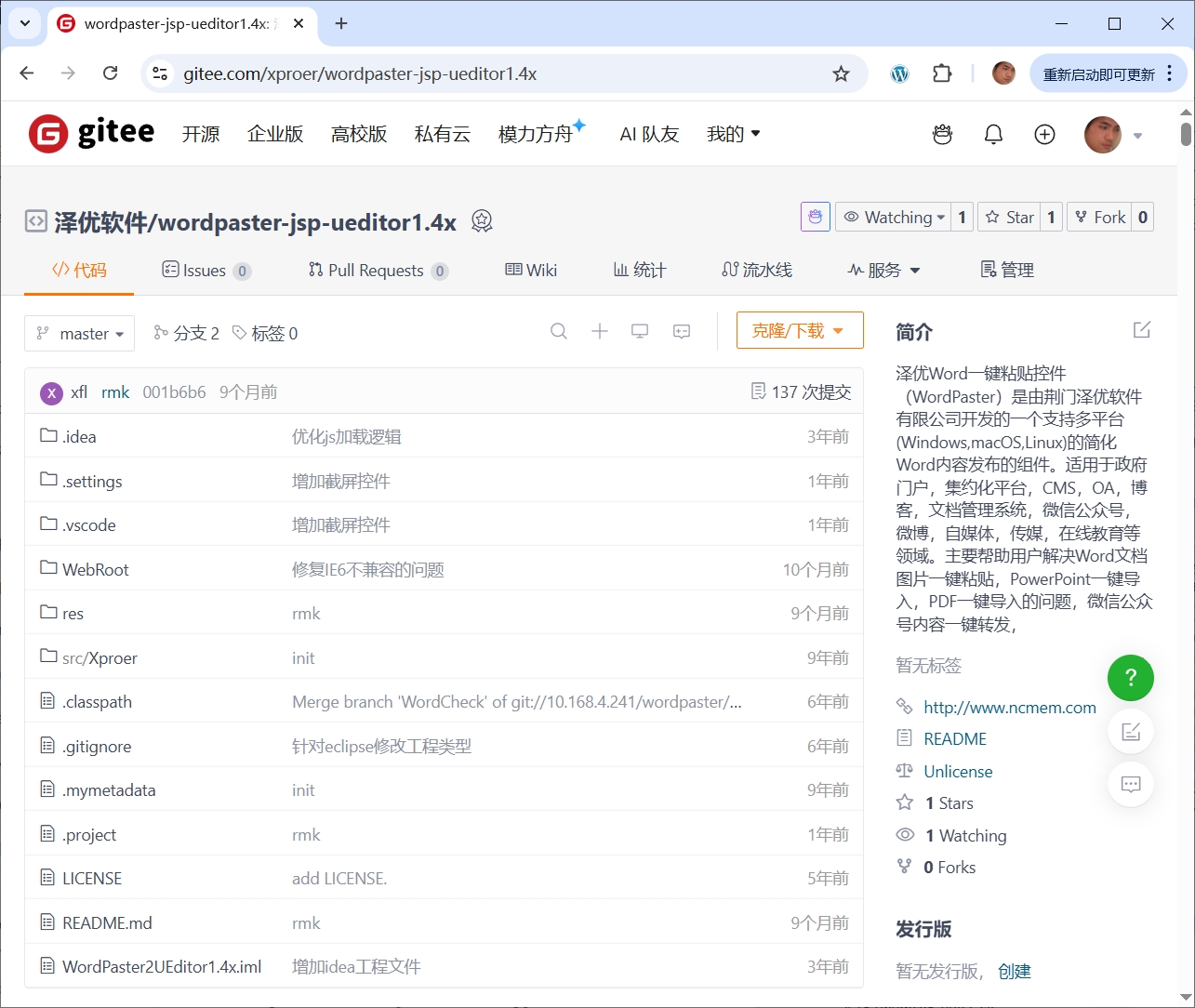Viewport: 1195px width, 1008px height.
Task: Toggle Star on this repository
Action: coord(1009,218)
